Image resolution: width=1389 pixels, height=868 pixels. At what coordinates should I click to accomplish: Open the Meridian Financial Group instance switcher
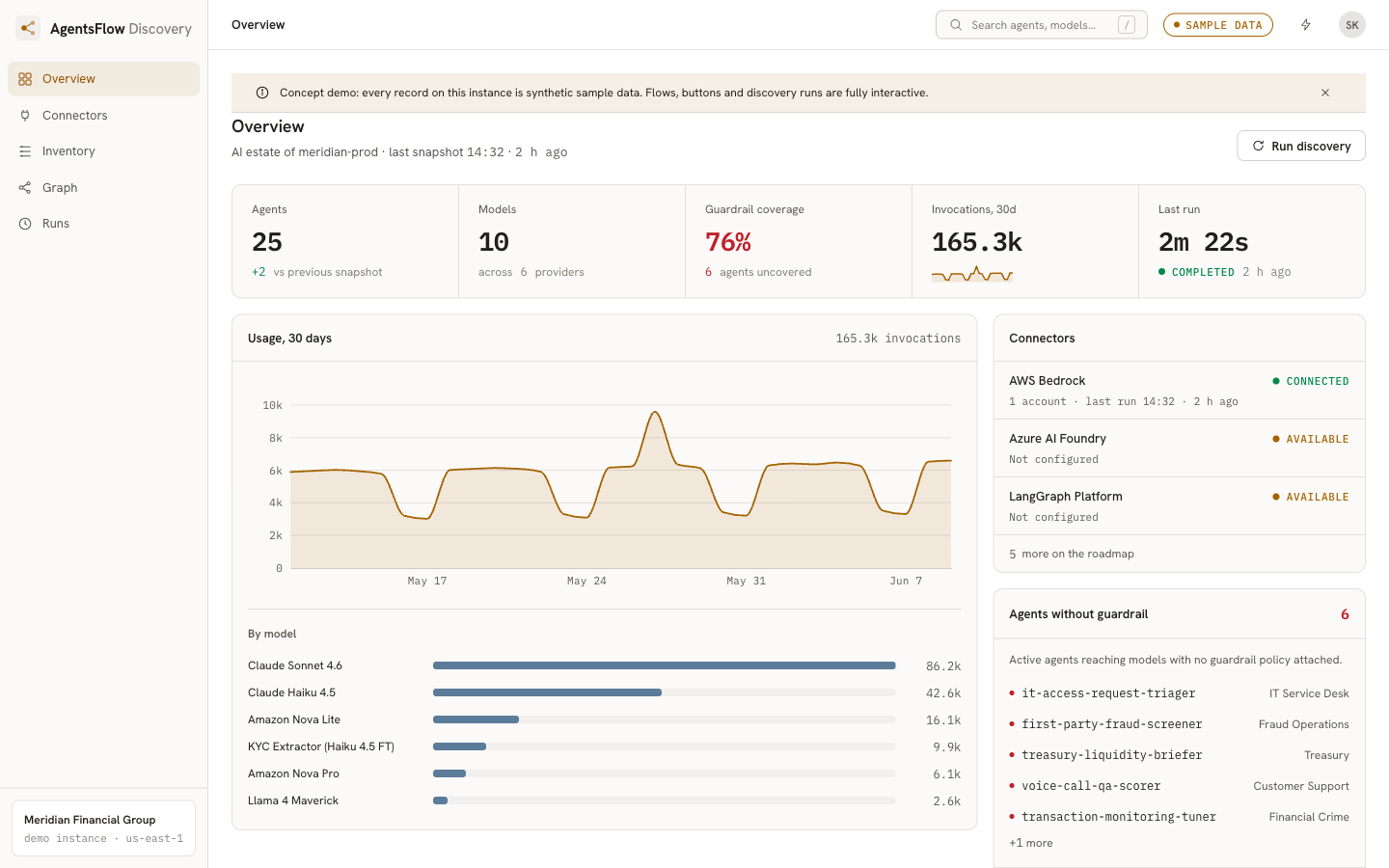click(x=103, y=828)
